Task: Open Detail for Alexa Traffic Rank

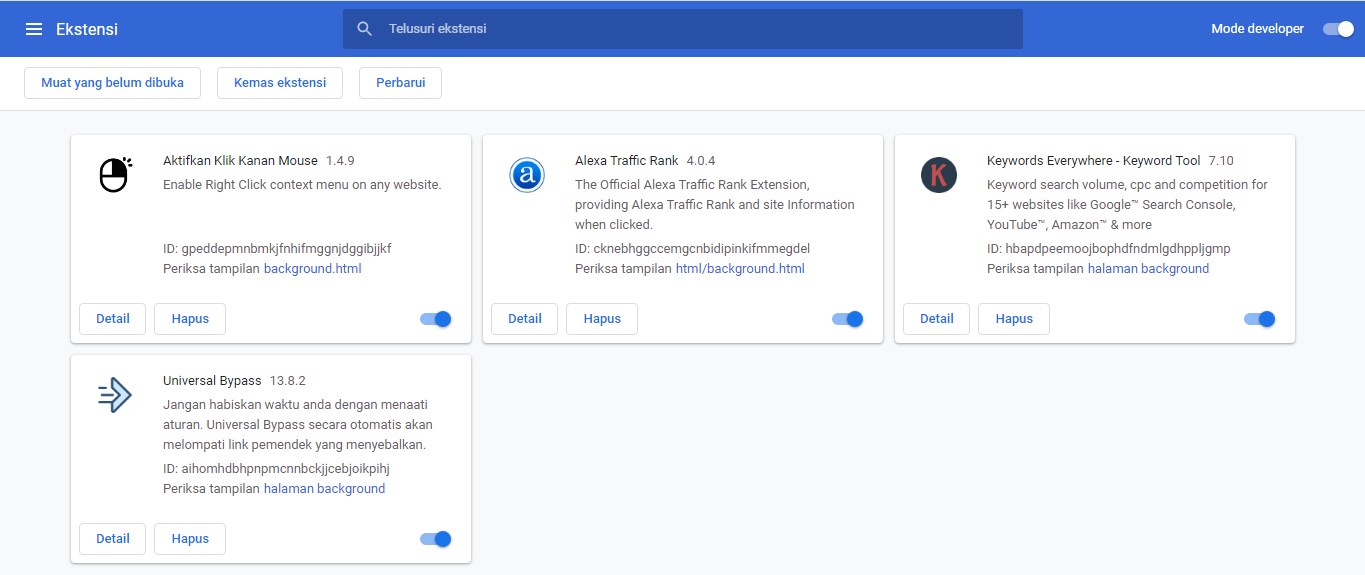Action: click(x=525, y=319)
